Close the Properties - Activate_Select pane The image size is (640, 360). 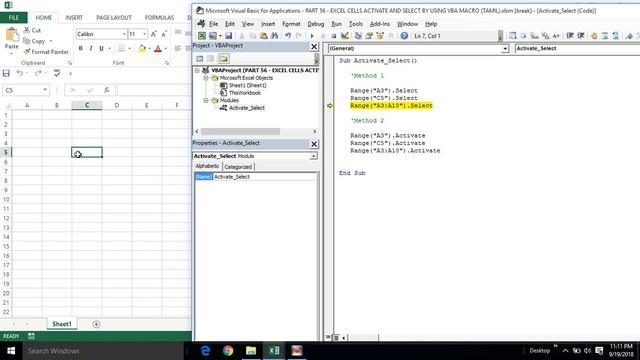(314, 144)
